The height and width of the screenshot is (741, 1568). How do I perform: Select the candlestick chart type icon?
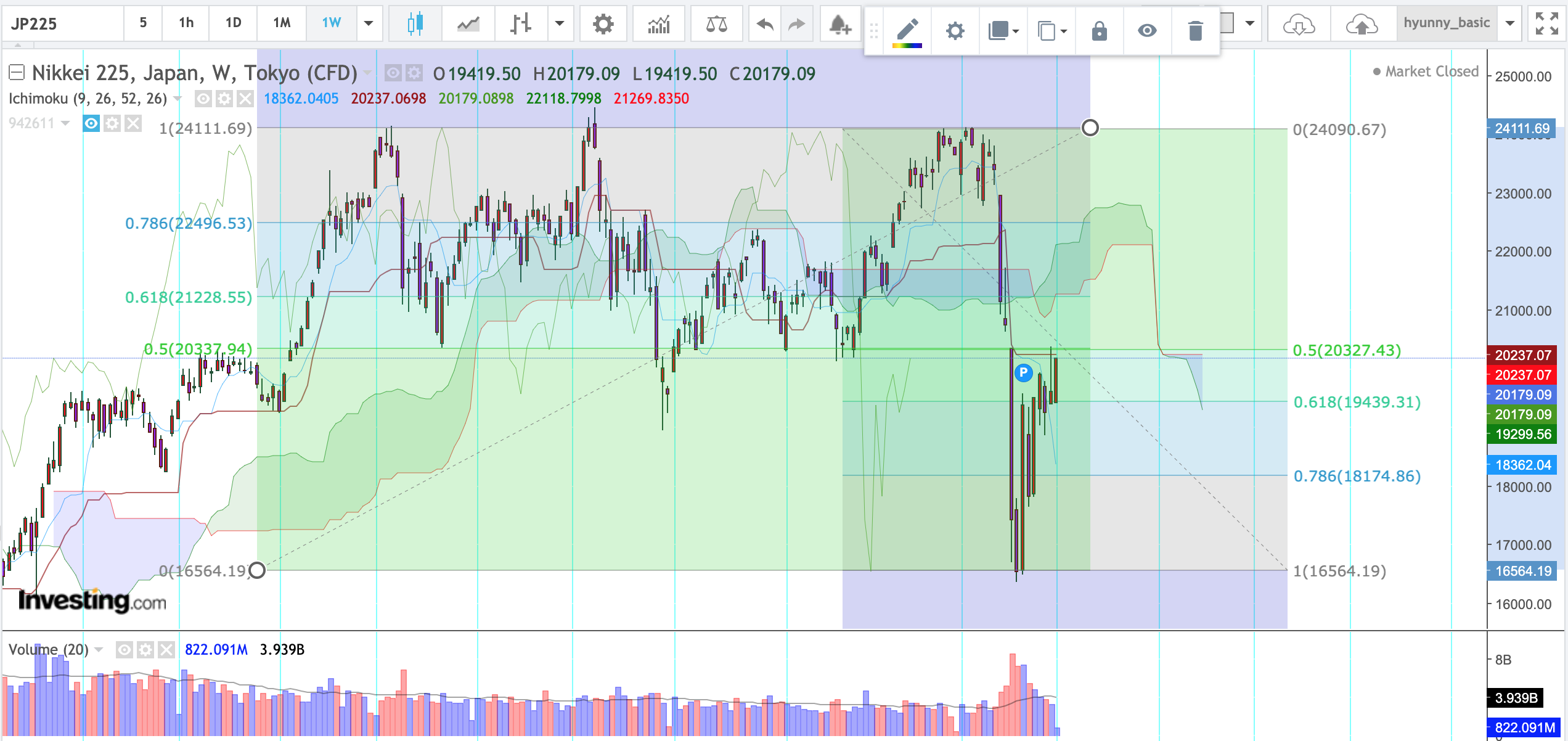click(415, 23)
